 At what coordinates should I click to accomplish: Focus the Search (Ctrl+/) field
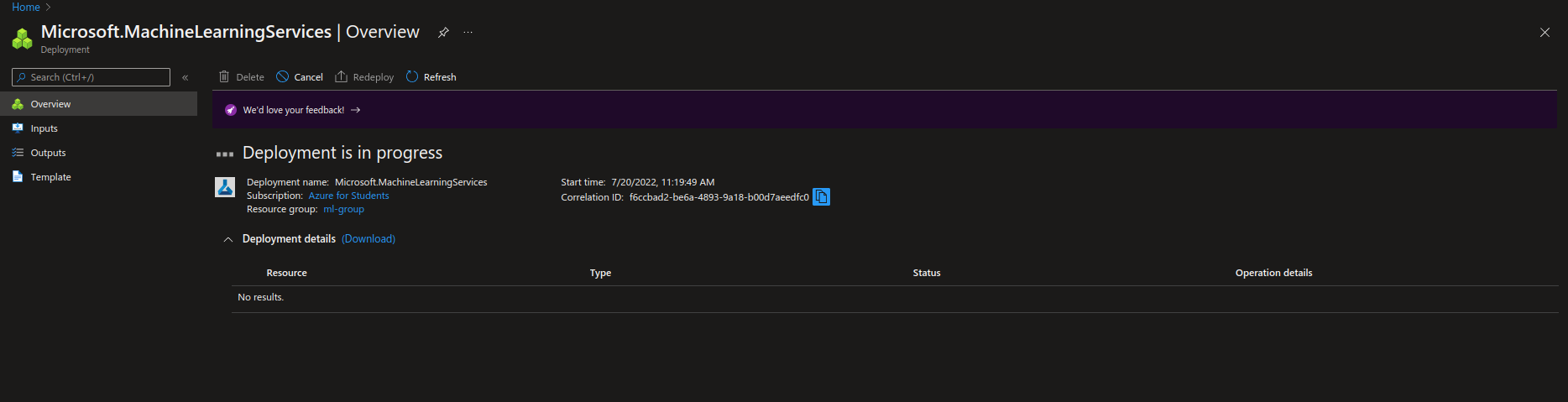tap(91, 77)
